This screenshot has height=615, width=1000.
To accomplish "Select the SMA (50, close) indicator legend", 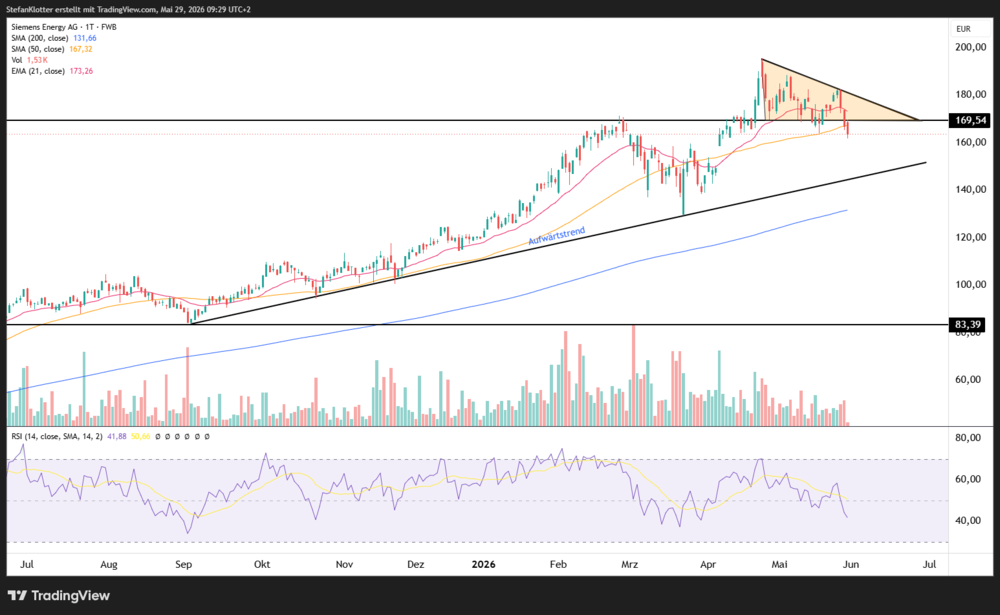I will tap(52, 49).
